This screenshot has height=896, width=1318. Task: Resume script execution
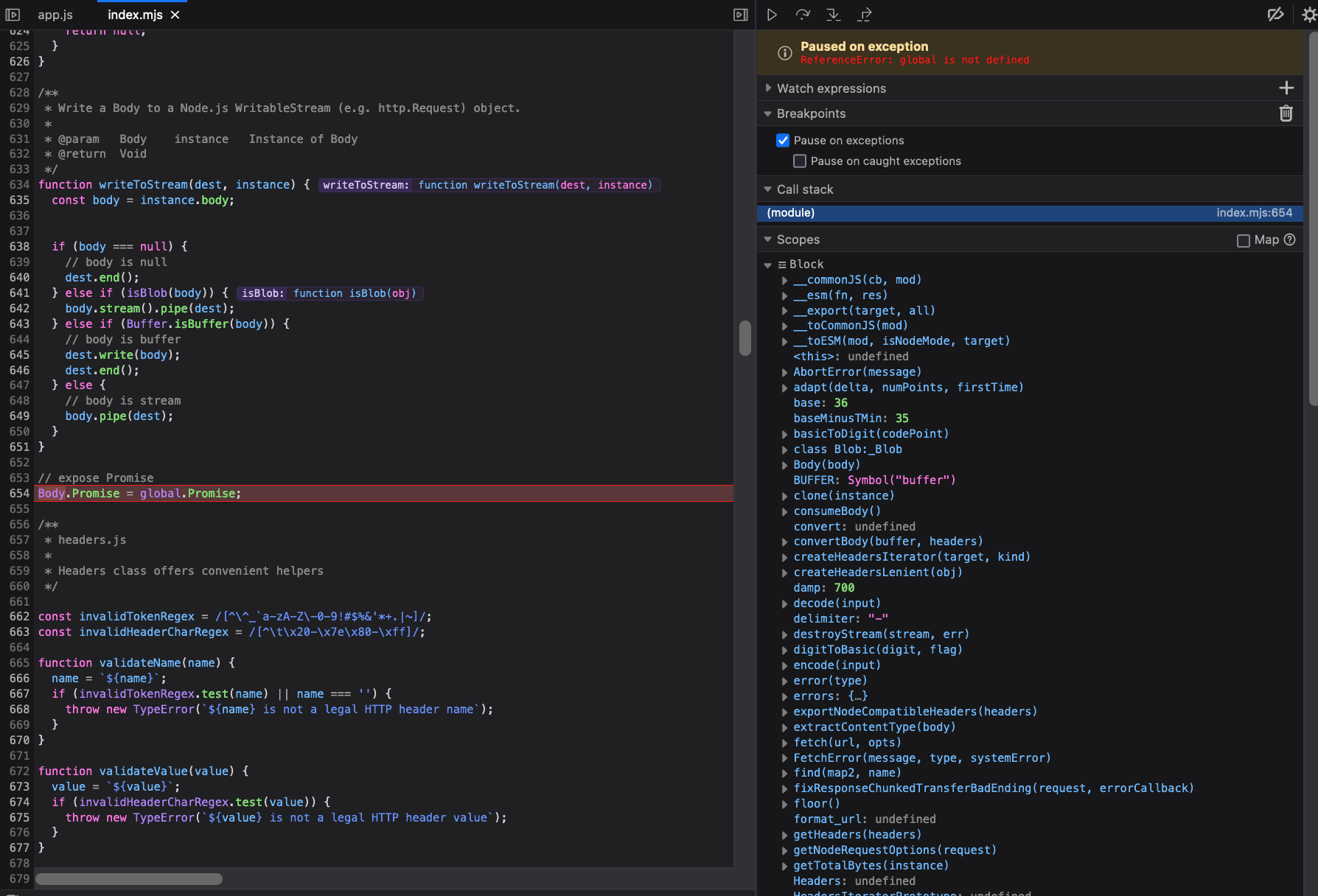pyautogui.click(x=772, y=15)
